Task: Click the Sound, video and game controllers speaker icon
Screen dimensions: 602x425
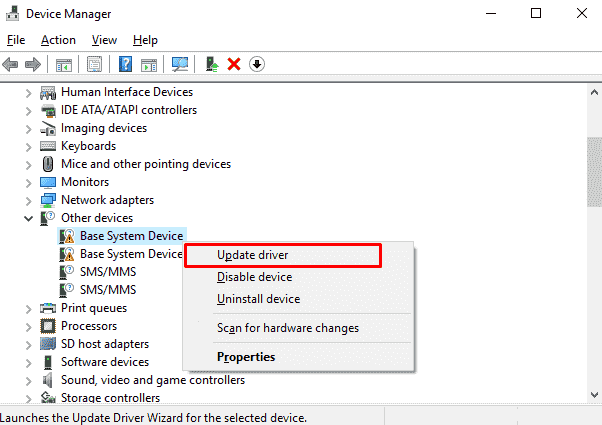Action: (x=48, y=380)
